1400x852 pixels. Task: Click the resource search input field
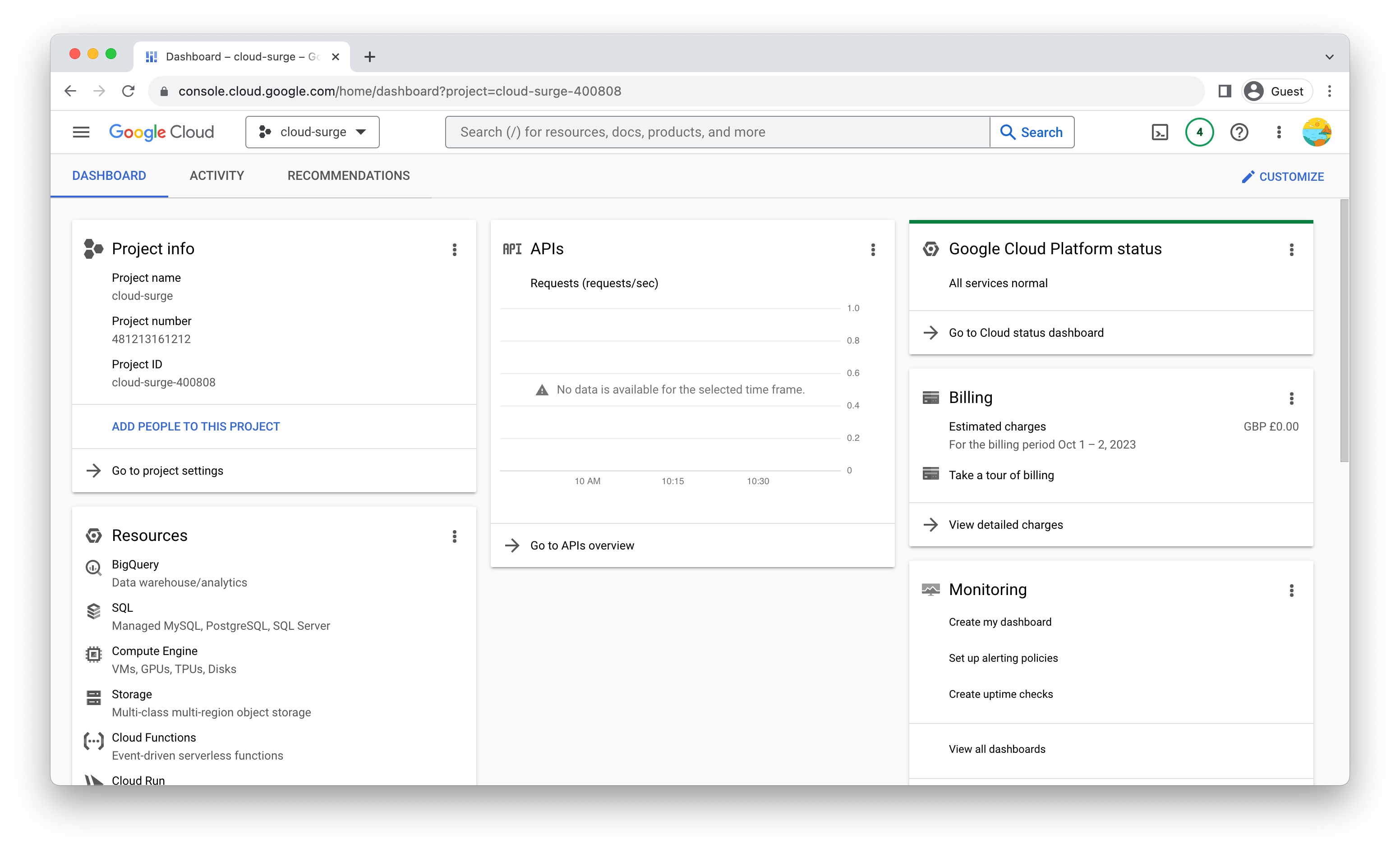click(x=718, y=133)
